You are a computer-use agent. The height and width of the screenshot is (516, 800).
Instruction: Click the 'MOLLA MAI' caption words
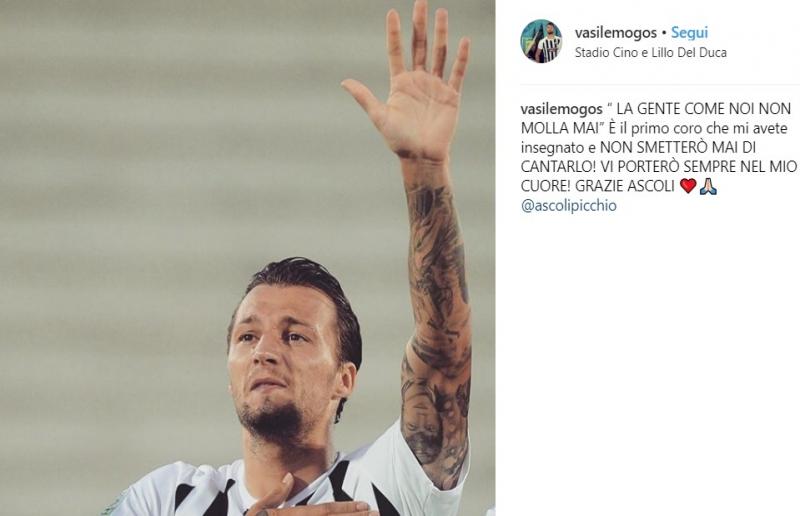click(x=559, y=129)
